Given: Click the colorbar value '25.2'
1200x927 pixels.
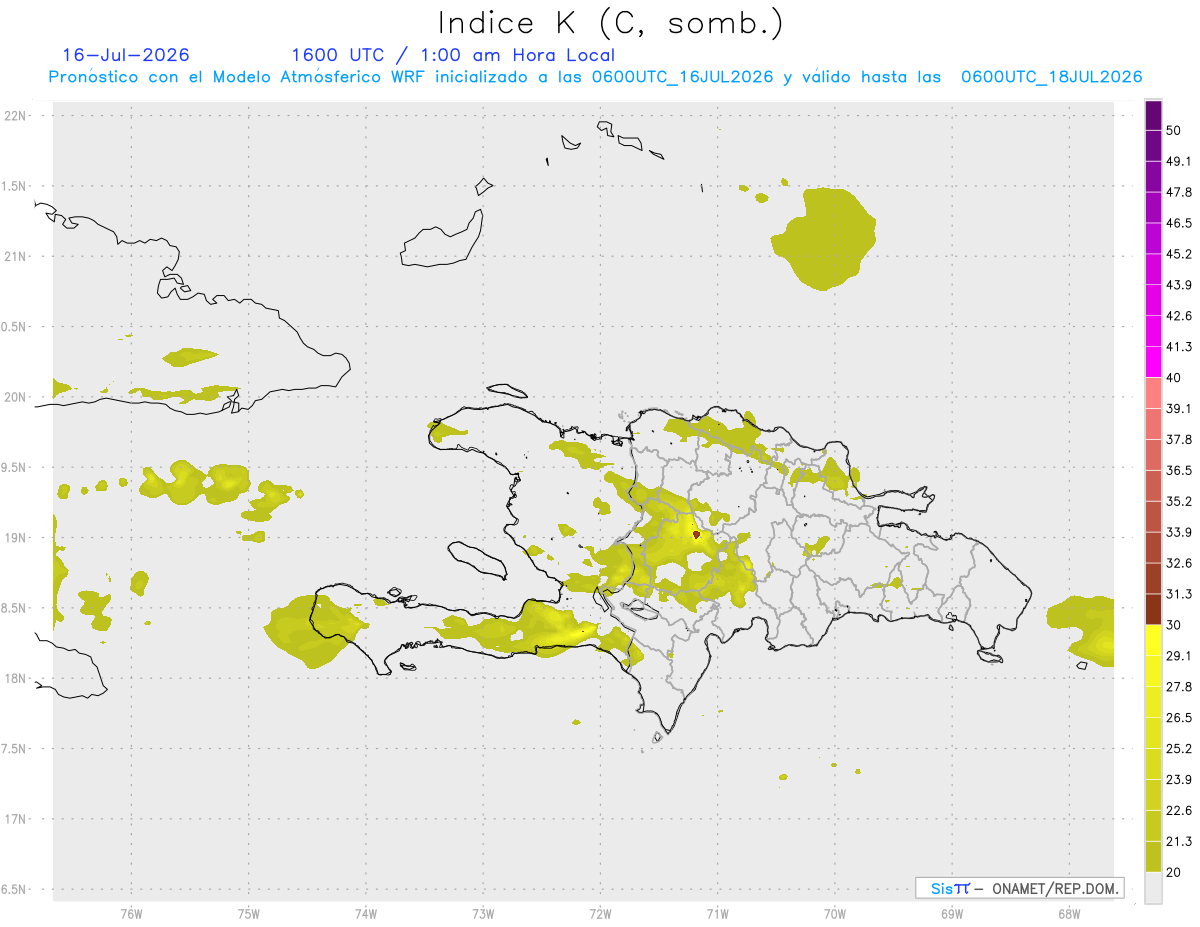Looking at the screenshot, I should [1179, 748].
